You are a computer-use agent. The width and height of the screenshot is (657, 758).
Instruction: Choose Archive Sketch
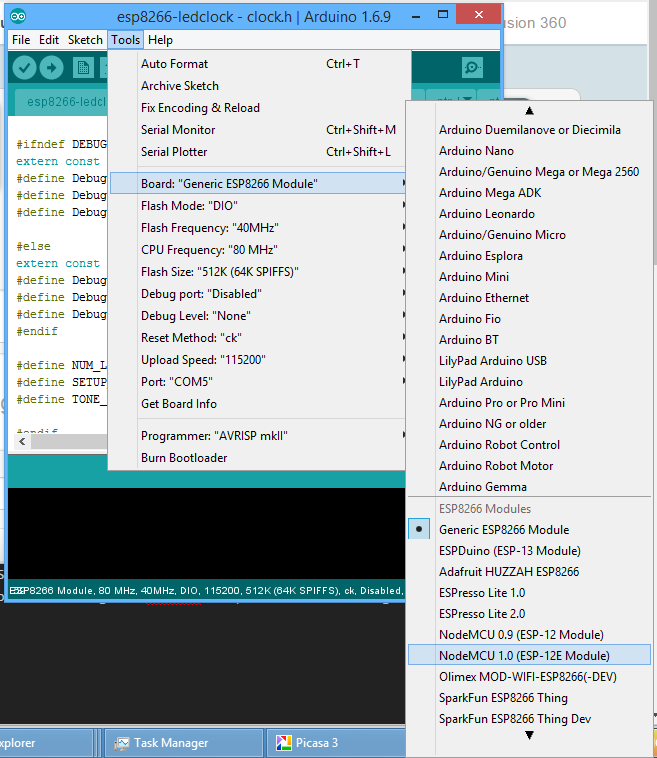258,86
